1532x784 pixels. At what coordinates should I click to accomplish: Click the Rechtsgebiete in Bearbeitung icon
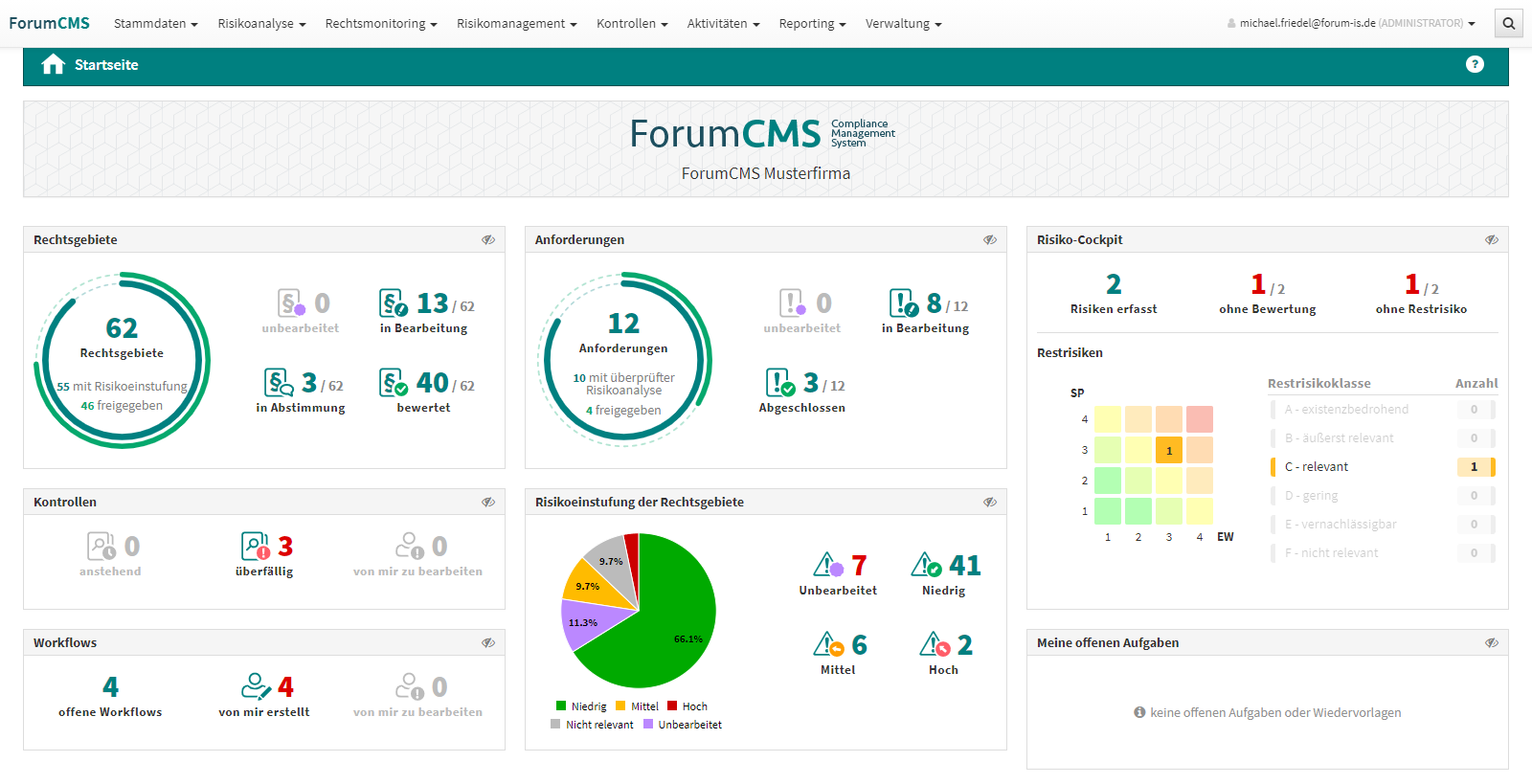[x=393, y=303]
